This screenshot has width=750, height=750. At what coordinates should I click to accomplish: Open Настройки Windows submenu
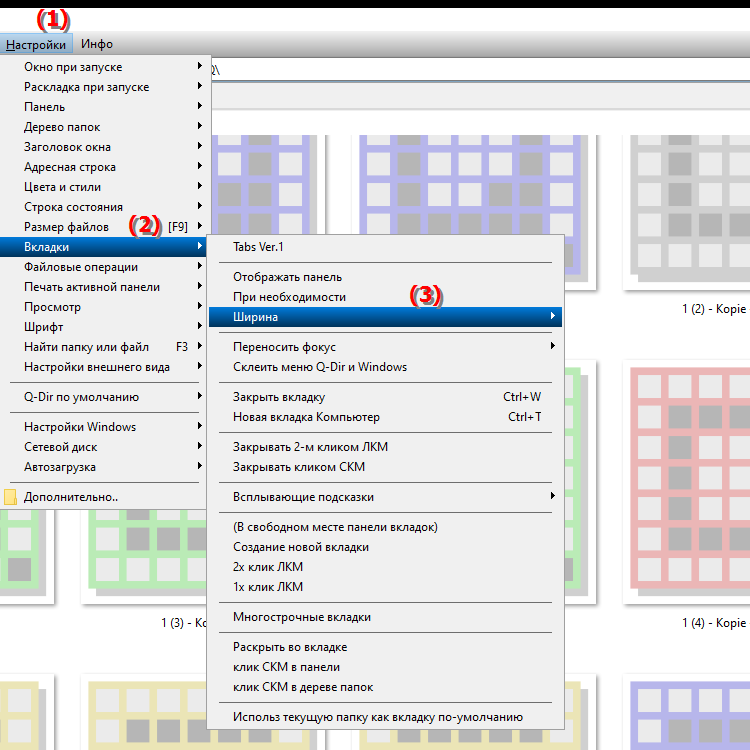point(104,427)
